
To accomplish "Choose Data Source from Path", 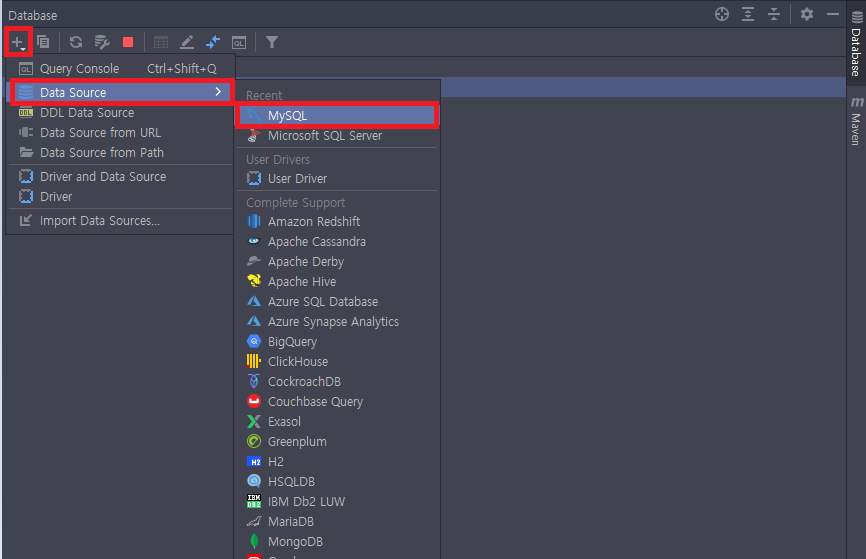I will [120, 152].
